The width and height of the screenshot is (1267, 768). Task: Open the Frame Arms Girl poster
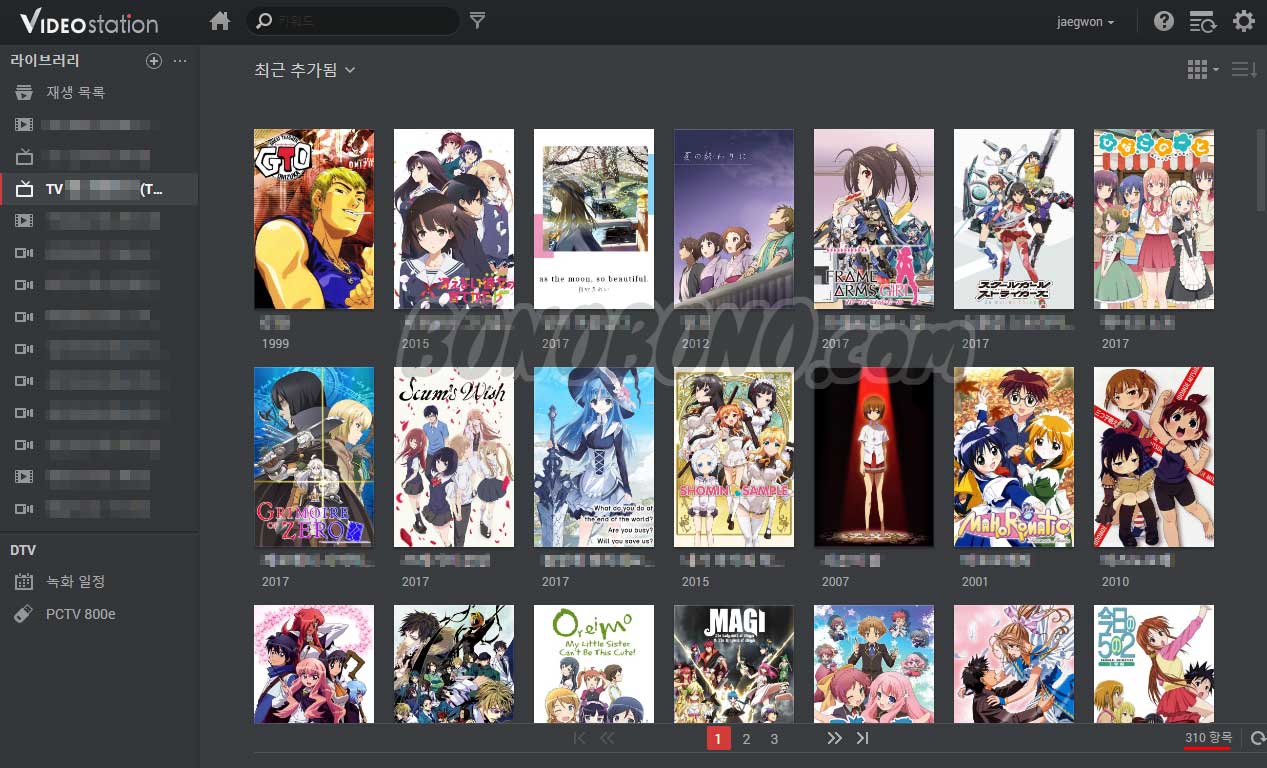[874, 219]
